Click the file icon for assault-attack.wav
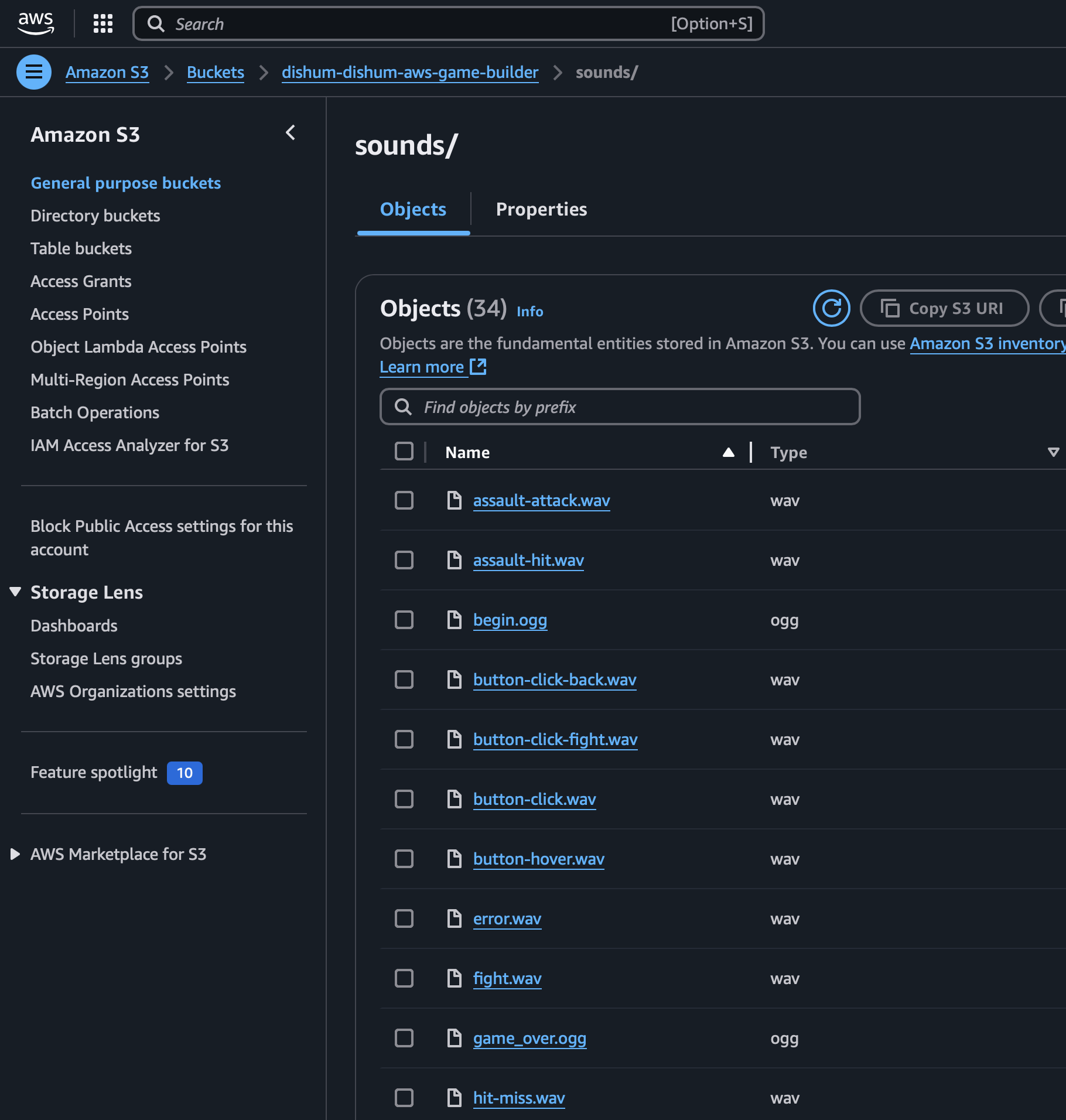The height and width of the screenshot is (1120, 1066). [x=455, y=501]
